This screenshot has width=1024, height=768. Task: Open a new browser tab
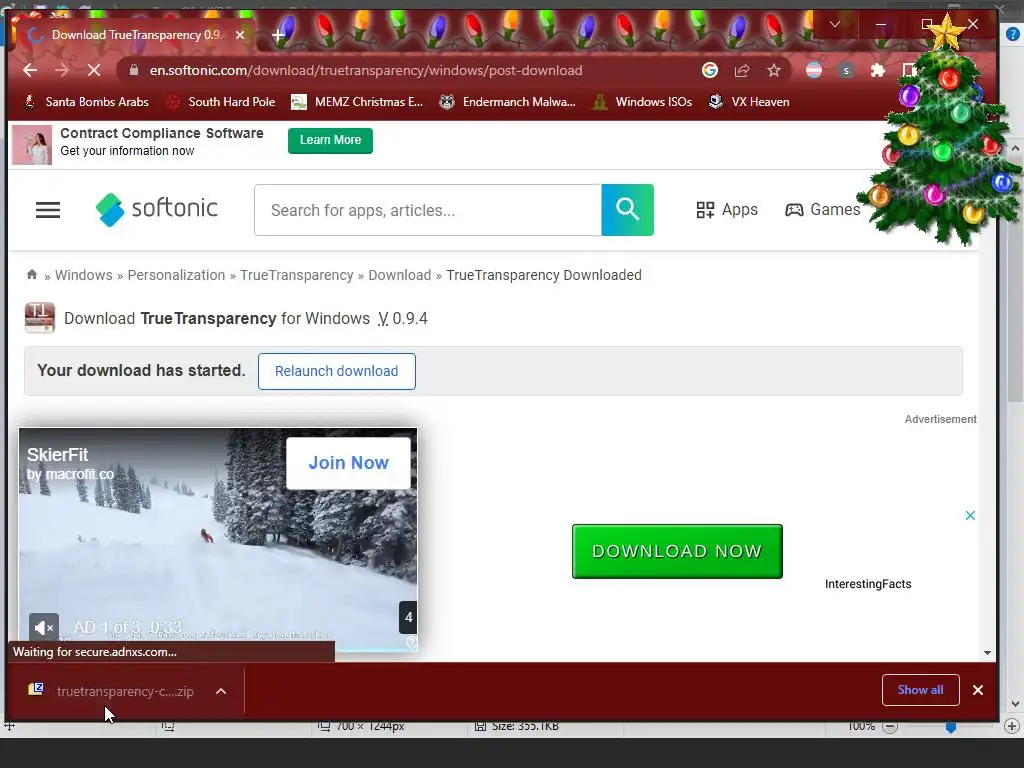pyautogui.click(x=279, y=35)
